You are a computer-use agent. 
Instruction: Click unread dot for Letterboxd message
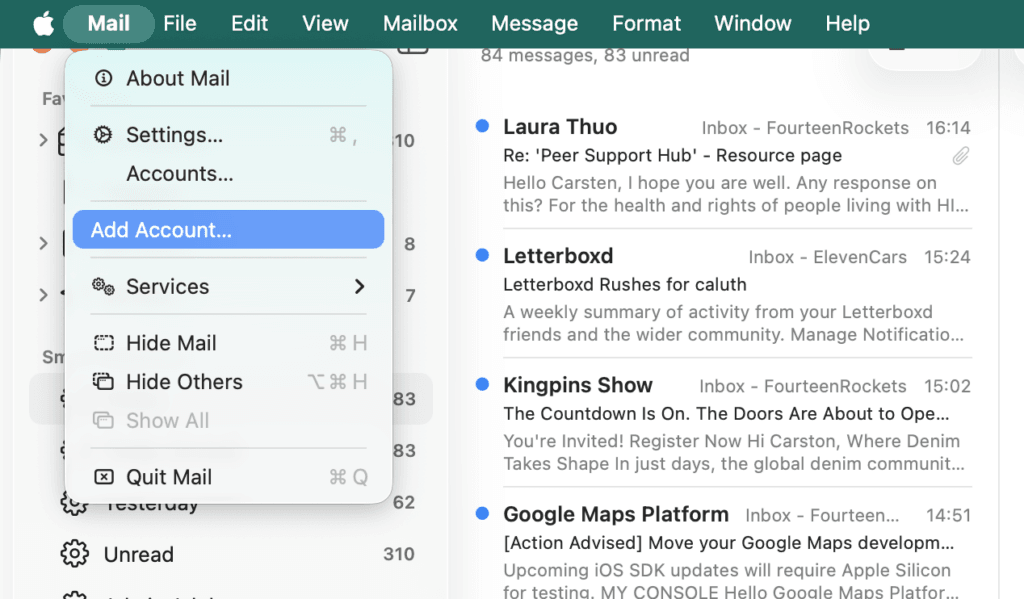pyautogui.click(x=483, y=255)
